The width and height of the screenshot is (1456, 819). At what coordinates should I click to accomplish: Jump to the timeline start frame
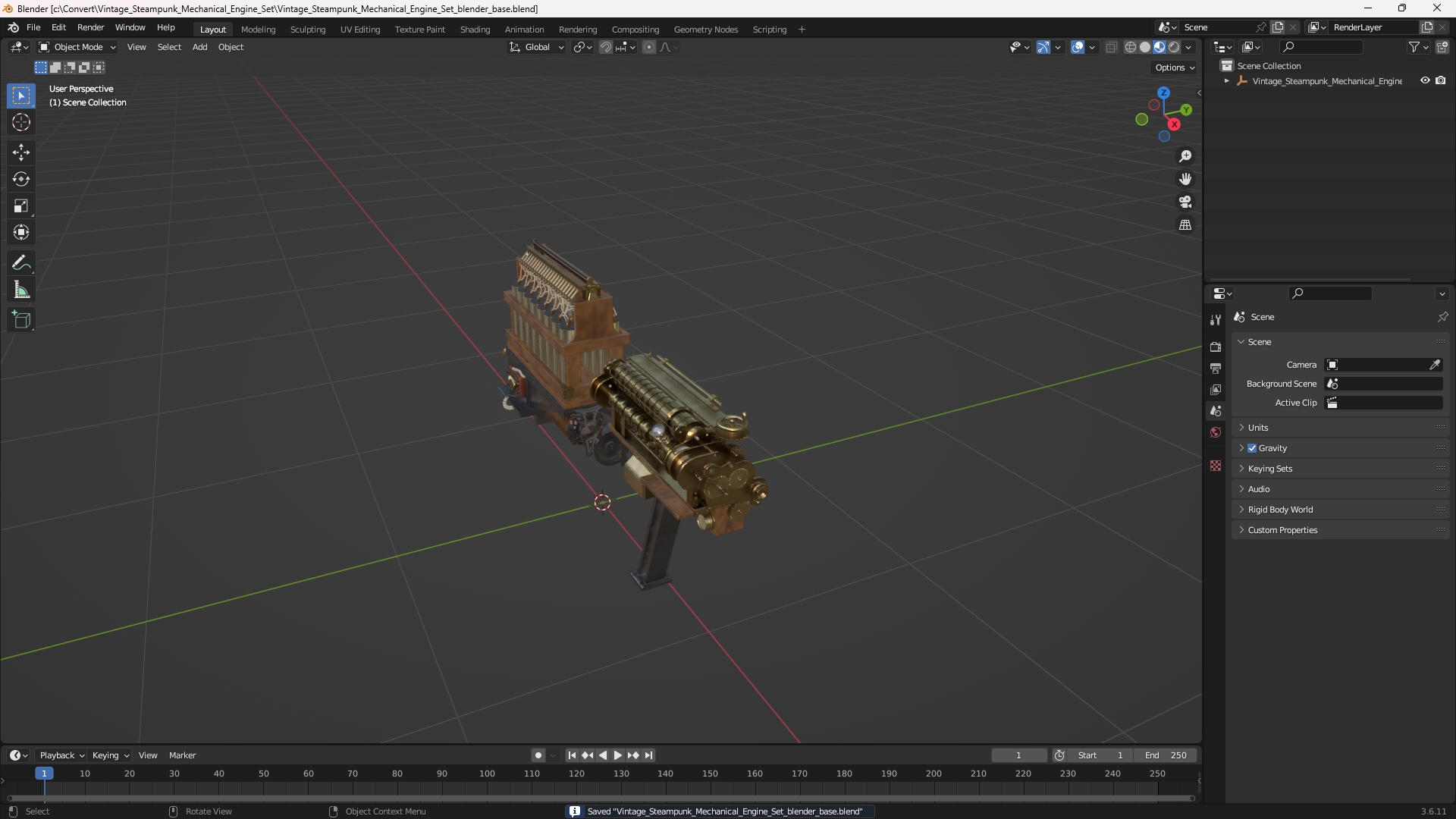click(572, 755)
